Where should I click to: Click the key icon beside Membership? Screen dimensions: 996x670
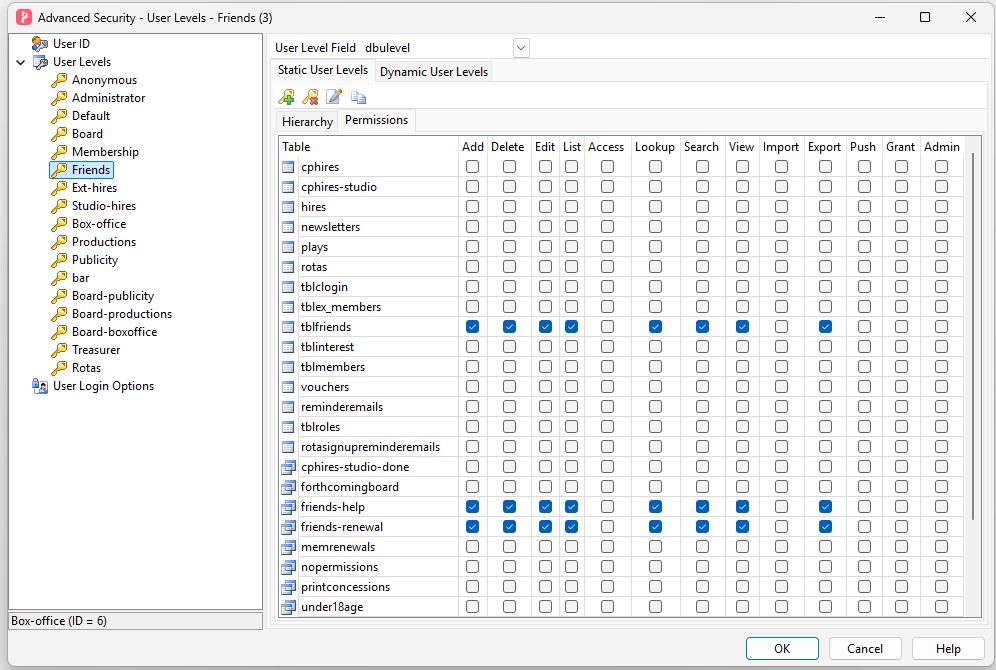click(59, 152)
